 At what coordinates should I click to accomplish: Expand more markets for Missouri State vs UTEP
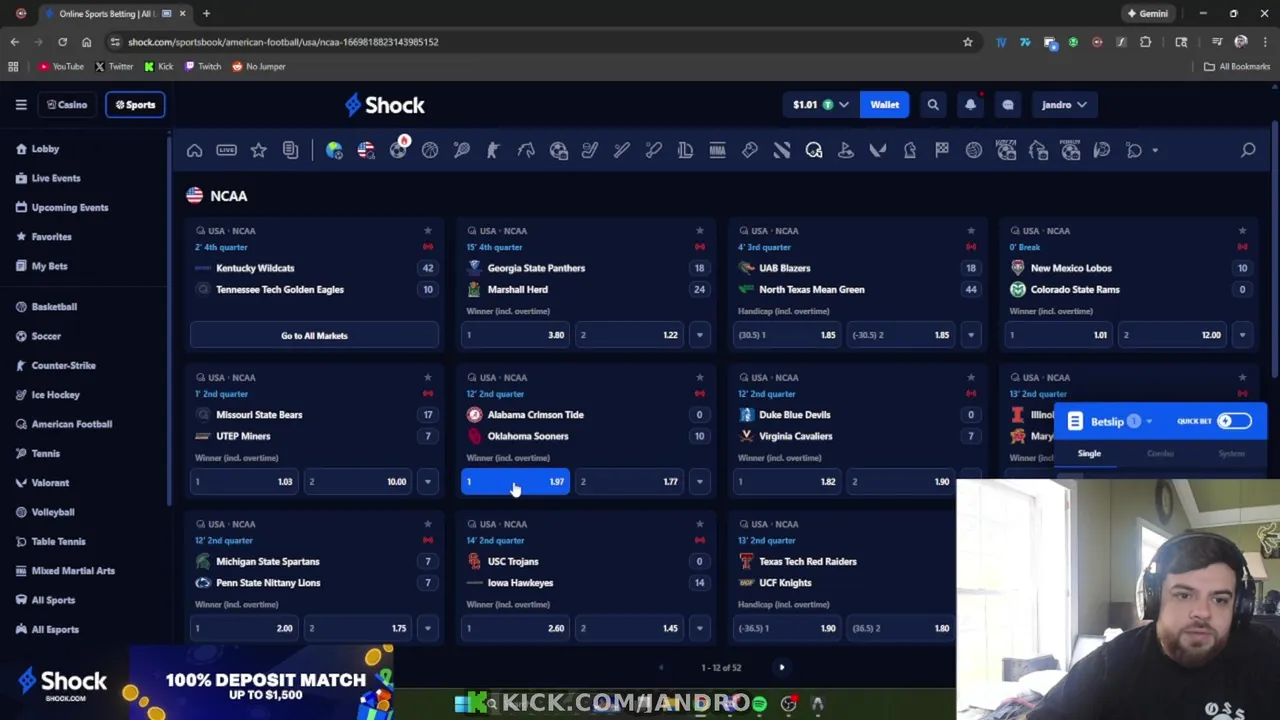[427, 482]
